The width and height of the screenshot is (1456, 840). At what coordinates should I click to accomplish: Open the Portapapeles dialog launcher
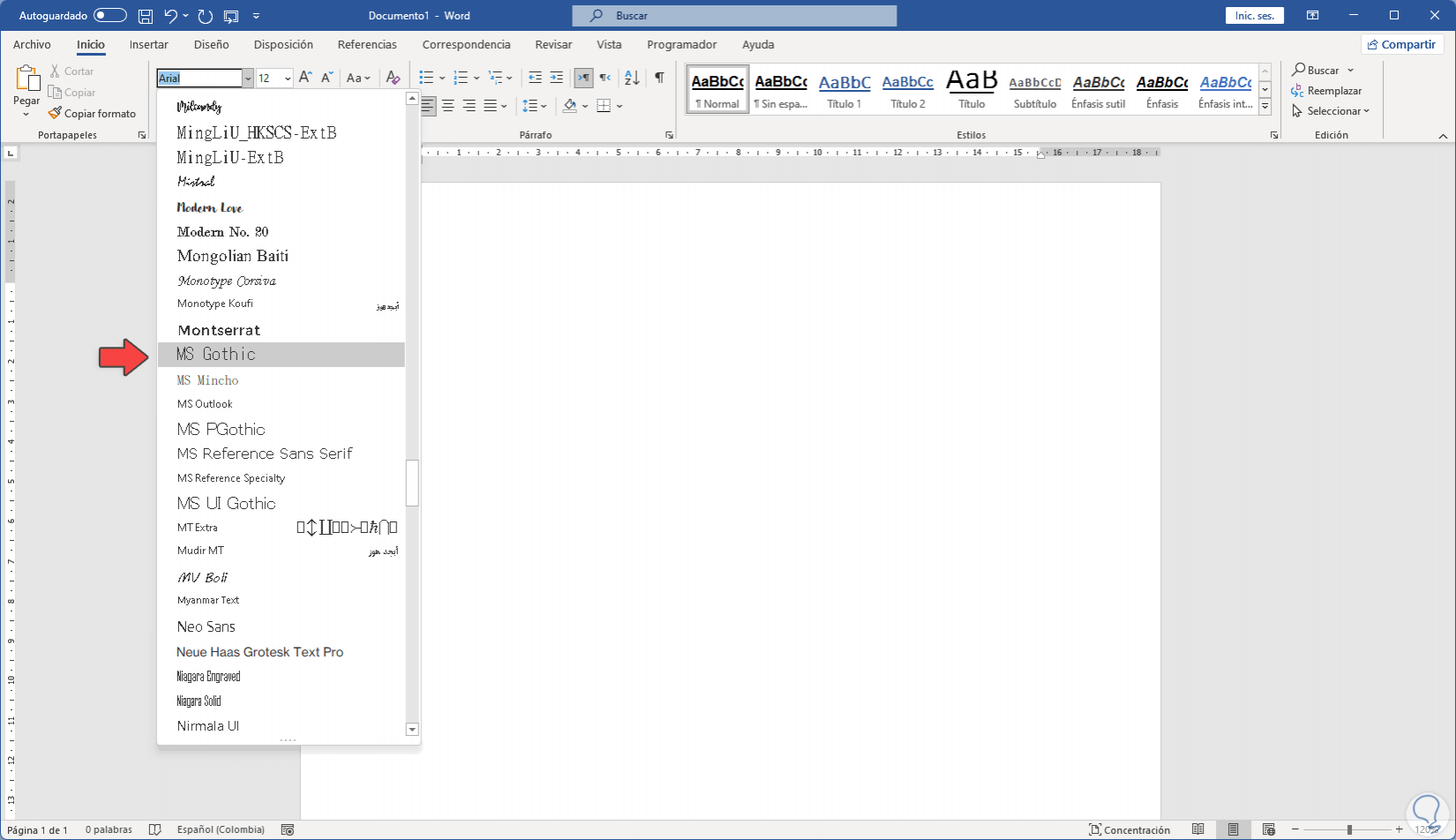click(141, 135)
